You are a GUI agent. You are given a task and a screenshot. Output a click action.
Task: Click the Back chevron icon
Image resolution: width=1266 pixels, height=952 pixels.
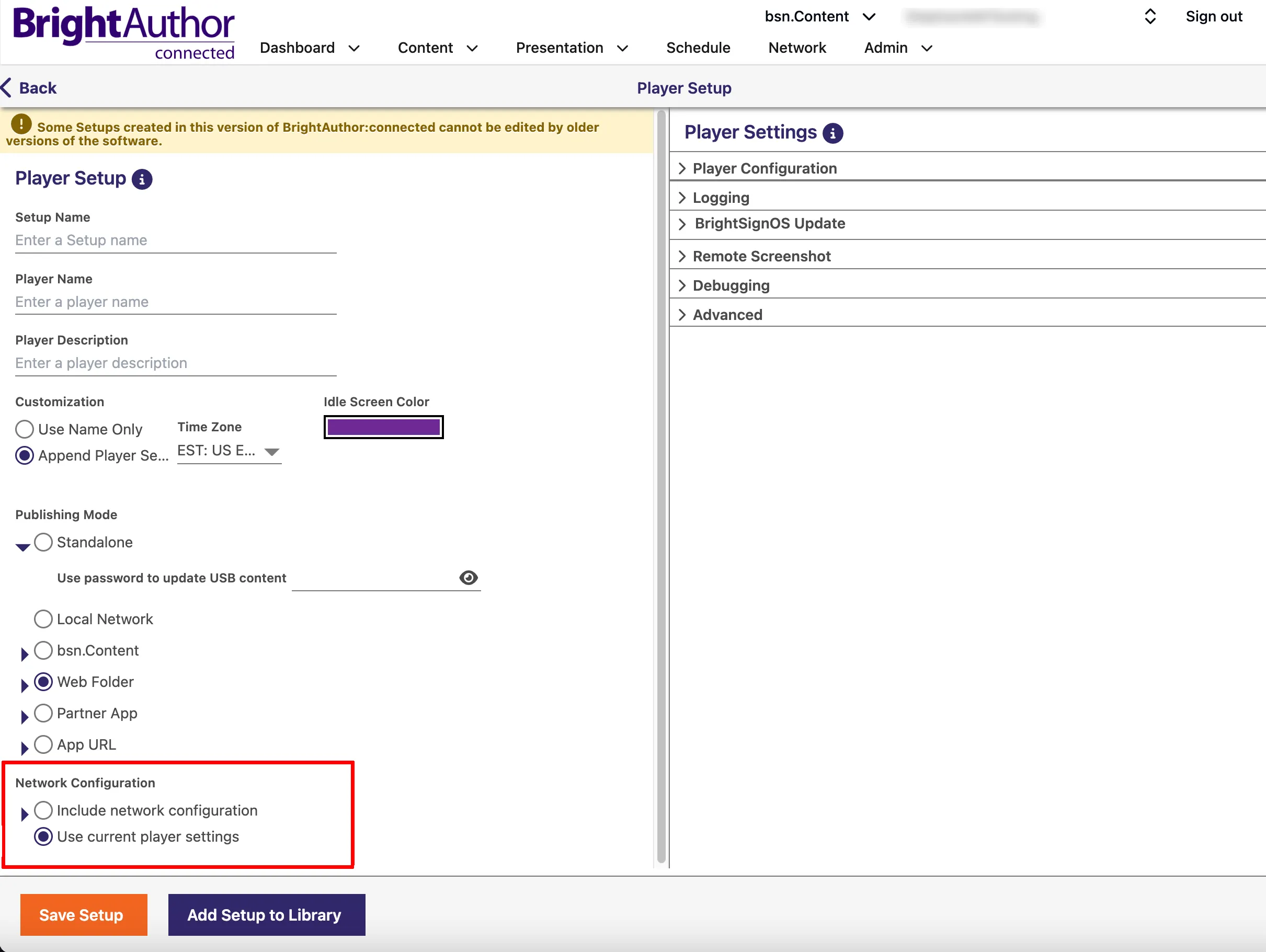6,87
